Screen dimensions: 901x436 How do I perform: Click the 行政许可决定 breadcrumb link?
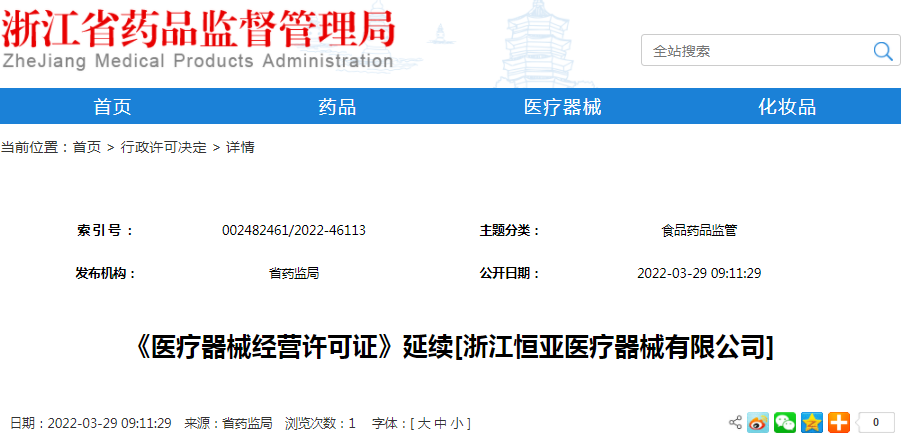pyautogui.click(x=163, y=148)
